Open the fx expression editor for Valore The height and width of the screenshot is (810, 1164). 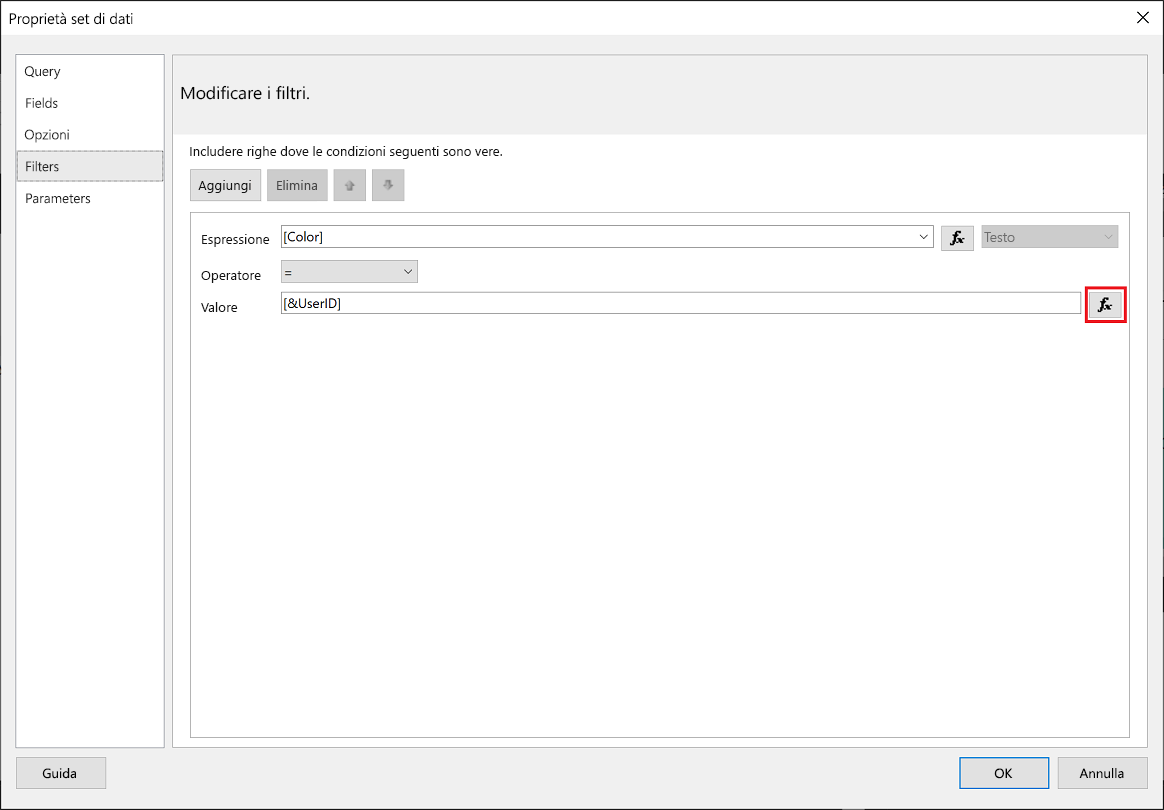[1105, 305]
